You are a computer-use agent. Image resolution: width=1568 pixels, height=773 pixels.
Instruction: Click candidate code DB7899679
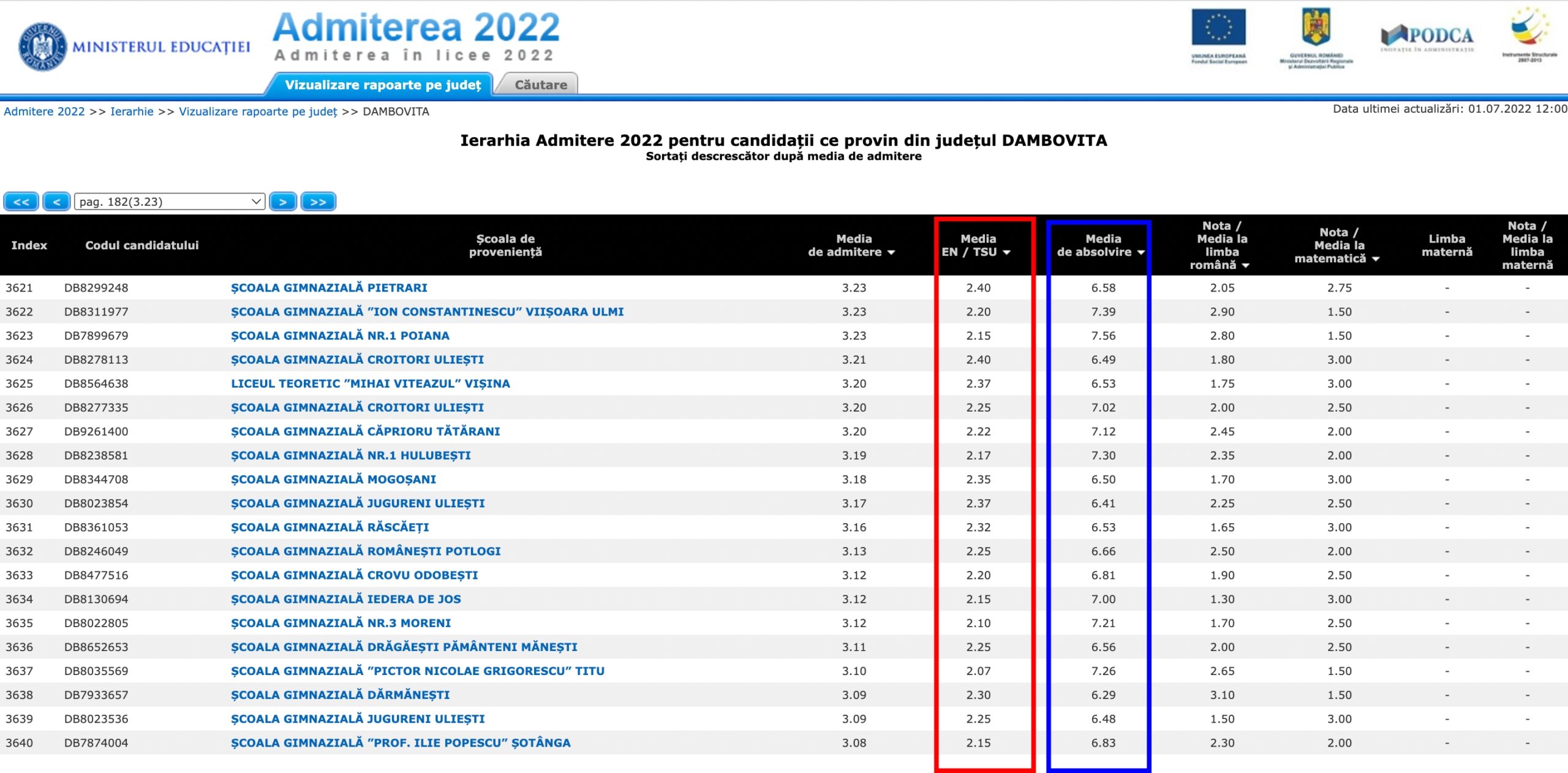coord(96,335)
